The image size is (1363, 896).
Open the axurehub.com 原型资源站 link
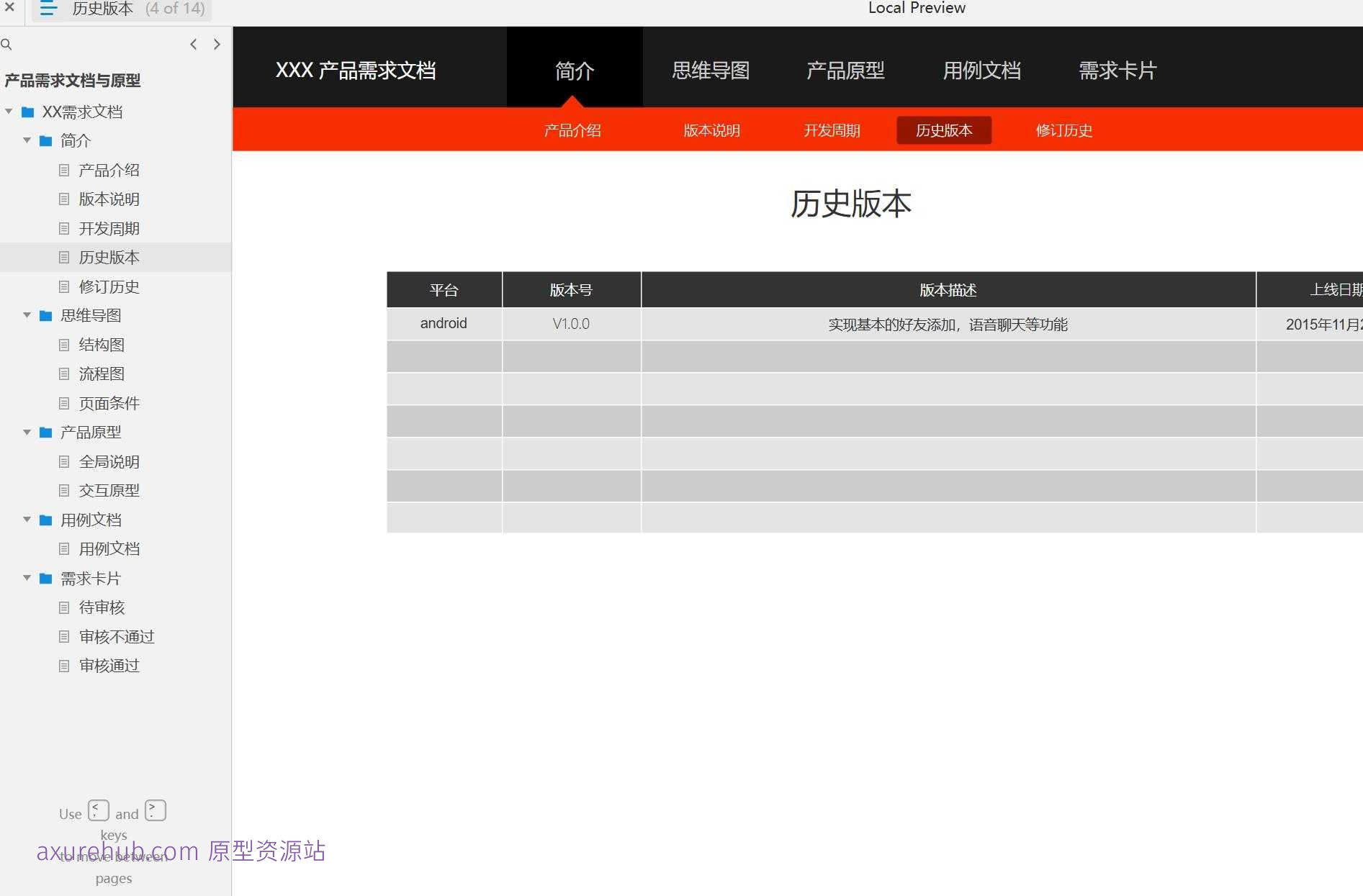[181, 851]
